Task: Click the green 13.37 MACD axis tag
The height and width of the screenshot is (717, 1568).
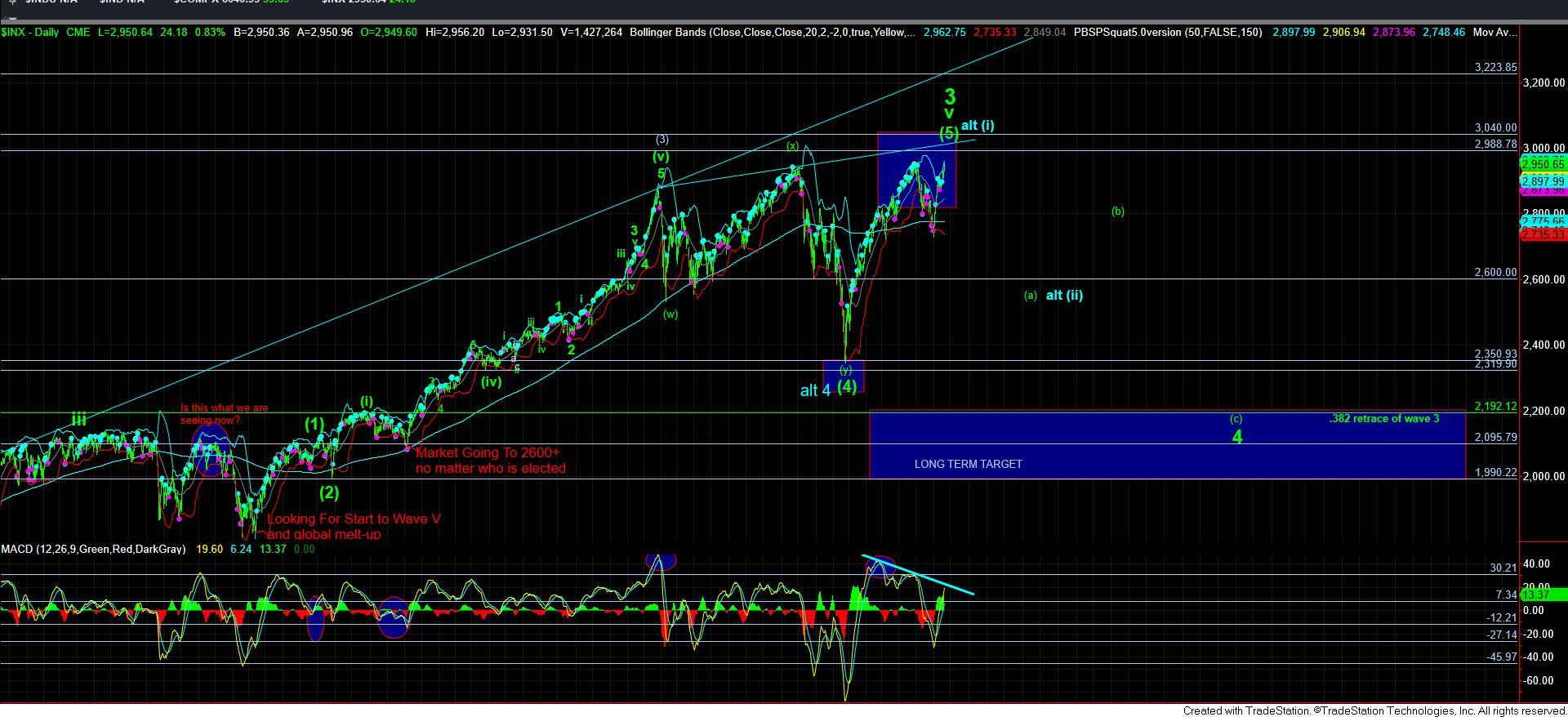Action: (1543, 595)
